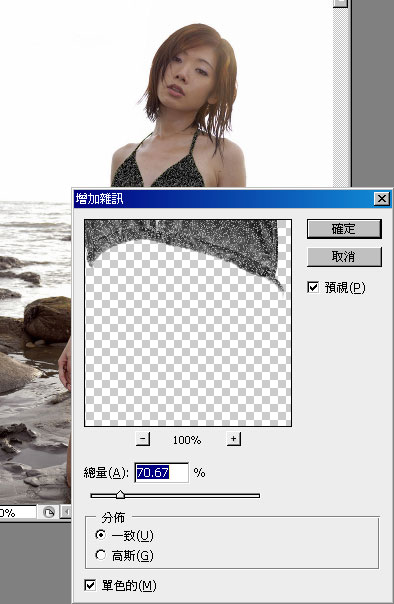The width and height of the screenshot is (394, 604).
Task: Zoom in the noise preview with plus button
Action: coord(233,439)
